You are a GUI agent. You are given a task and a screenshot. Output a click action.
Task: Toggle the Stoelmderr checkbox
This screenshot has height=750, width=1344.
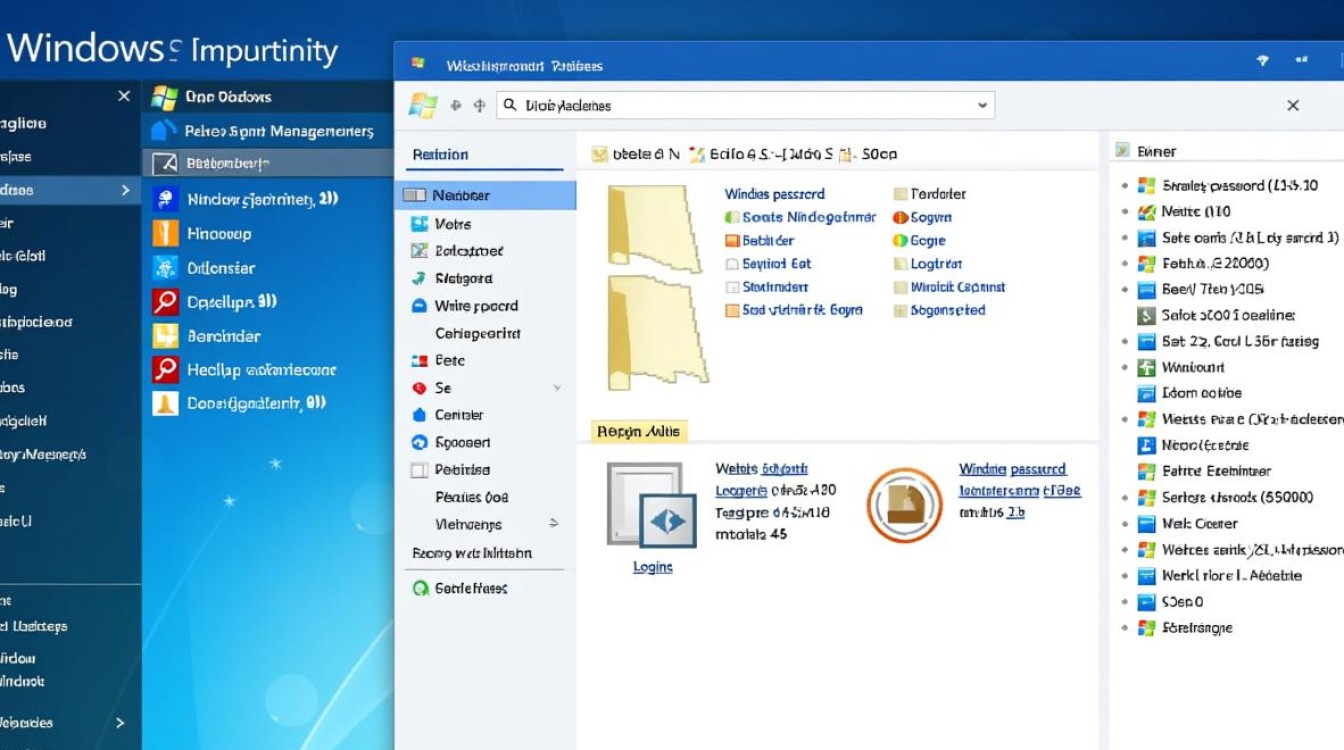[732, 287]
